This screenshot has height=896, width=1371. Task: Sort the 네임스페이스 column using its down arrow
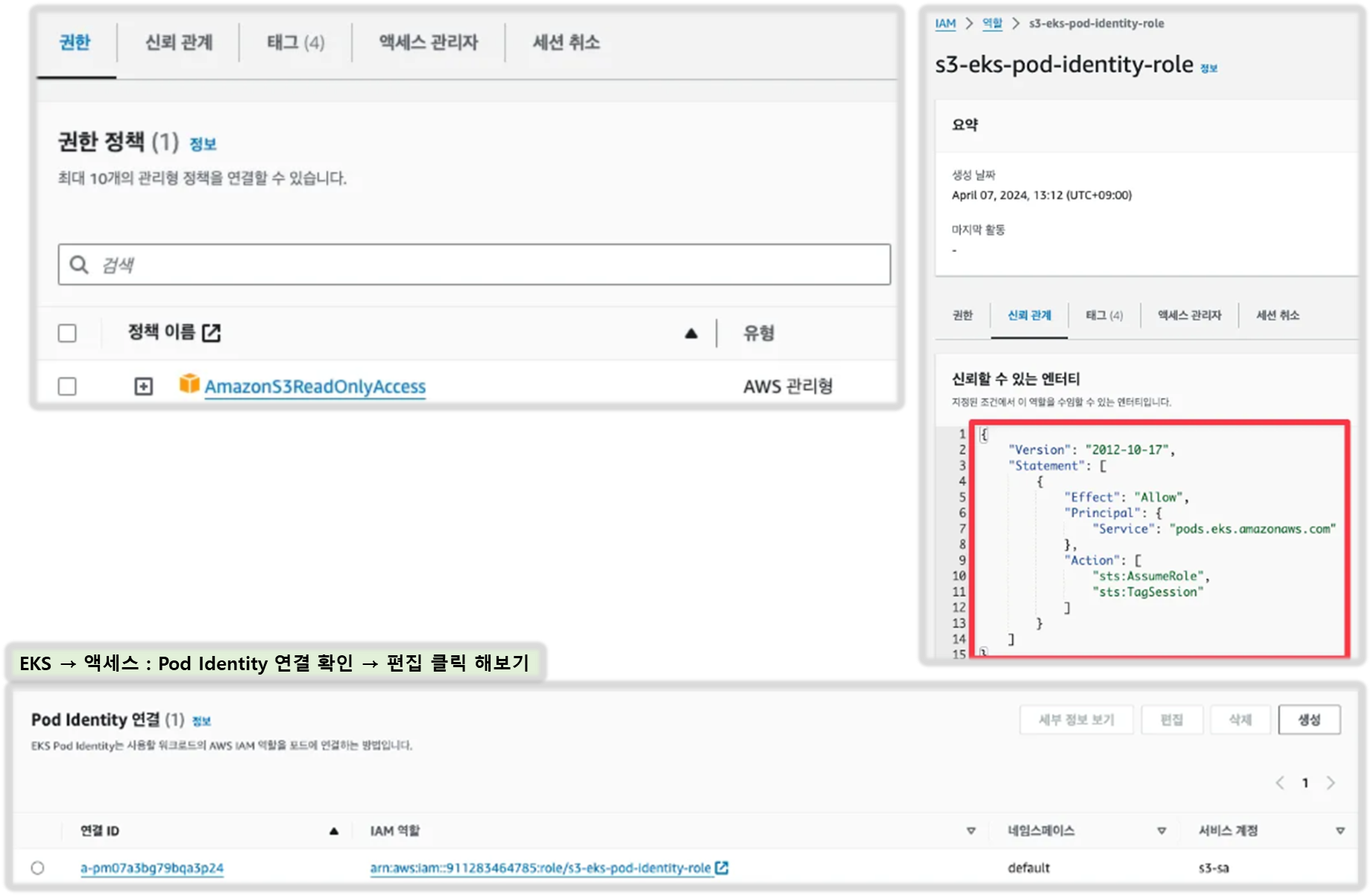pyautogui.click(x=1162, y=831)
